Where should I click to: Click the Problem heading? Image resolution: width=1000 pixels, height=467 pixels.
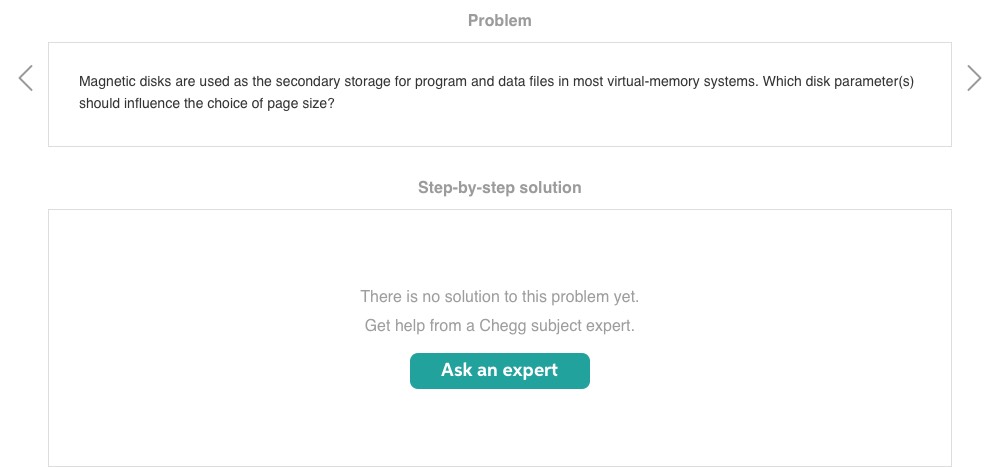500,20
